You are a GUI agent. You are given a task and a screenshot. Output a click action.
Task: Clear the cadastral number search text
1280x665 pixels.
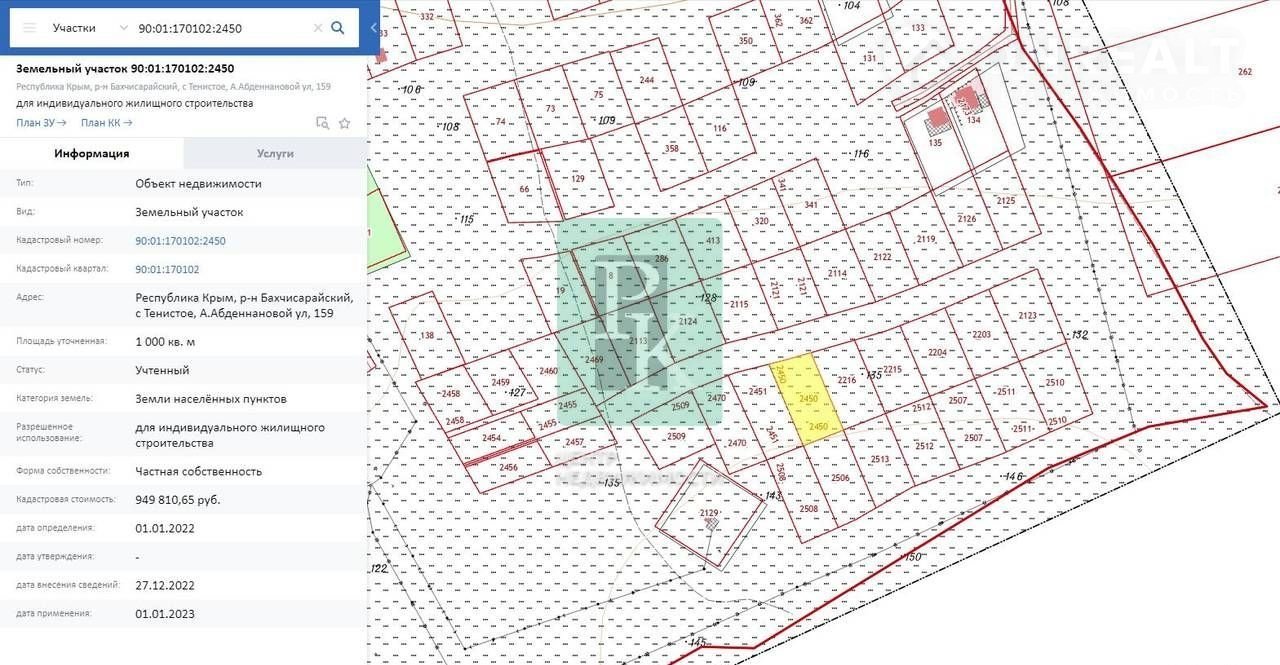click(x=318, y=28)
